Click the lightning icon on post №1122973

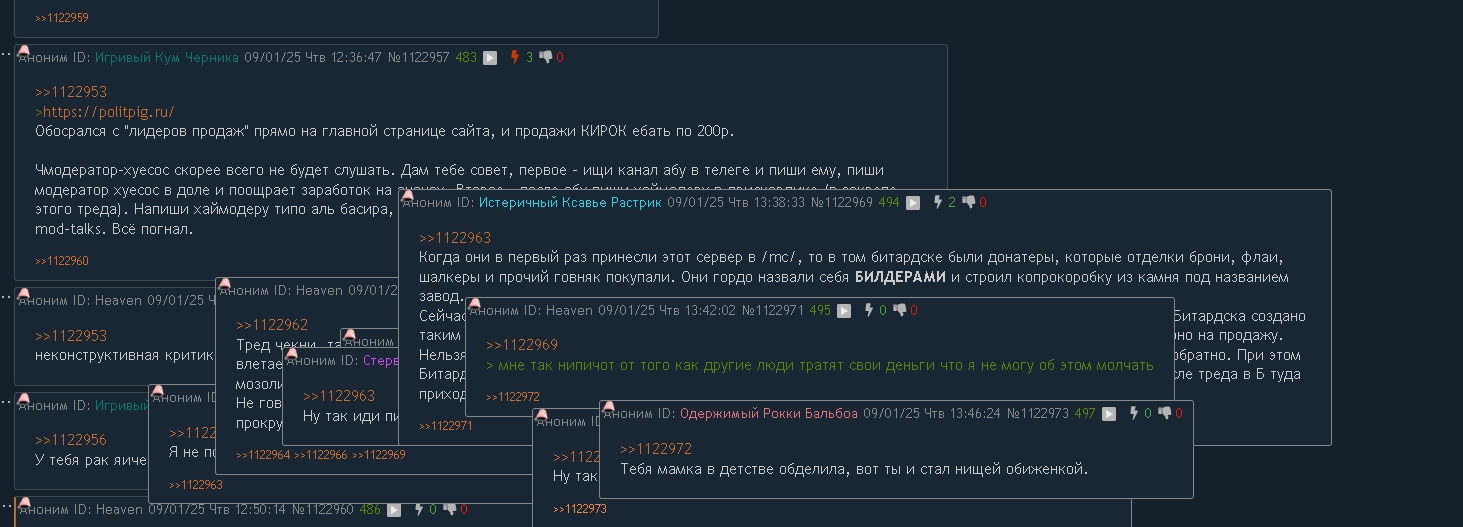(x=1133, y=413)
